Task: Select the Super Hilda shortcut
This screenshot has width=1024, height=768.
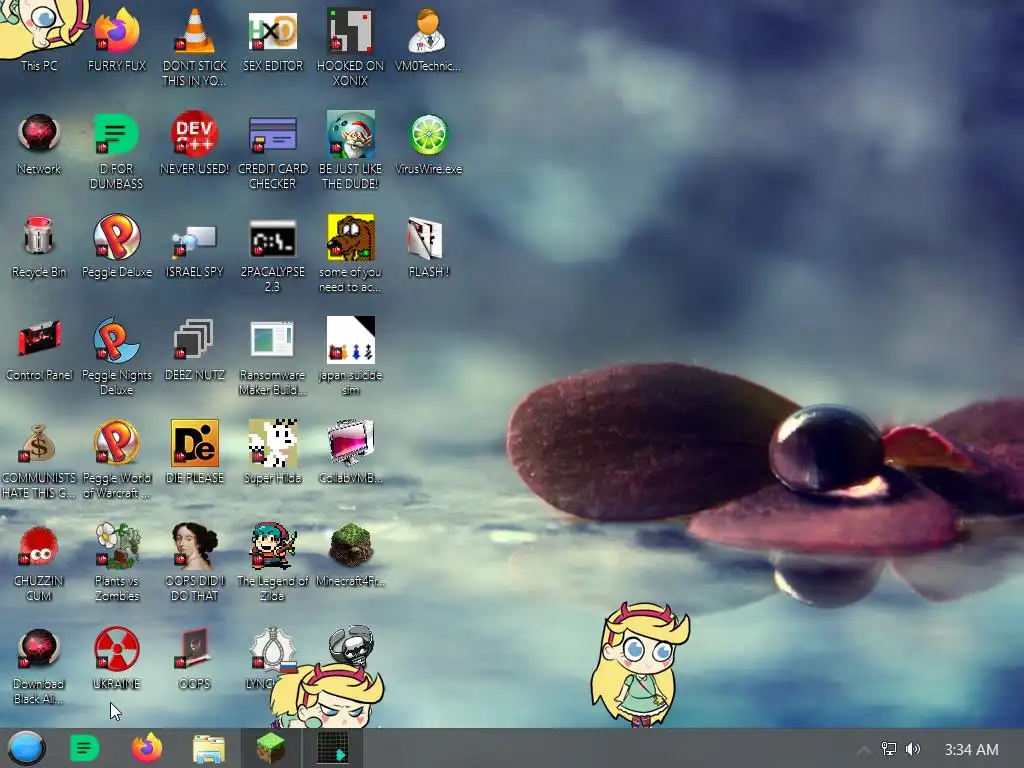Action: point(272,453)
